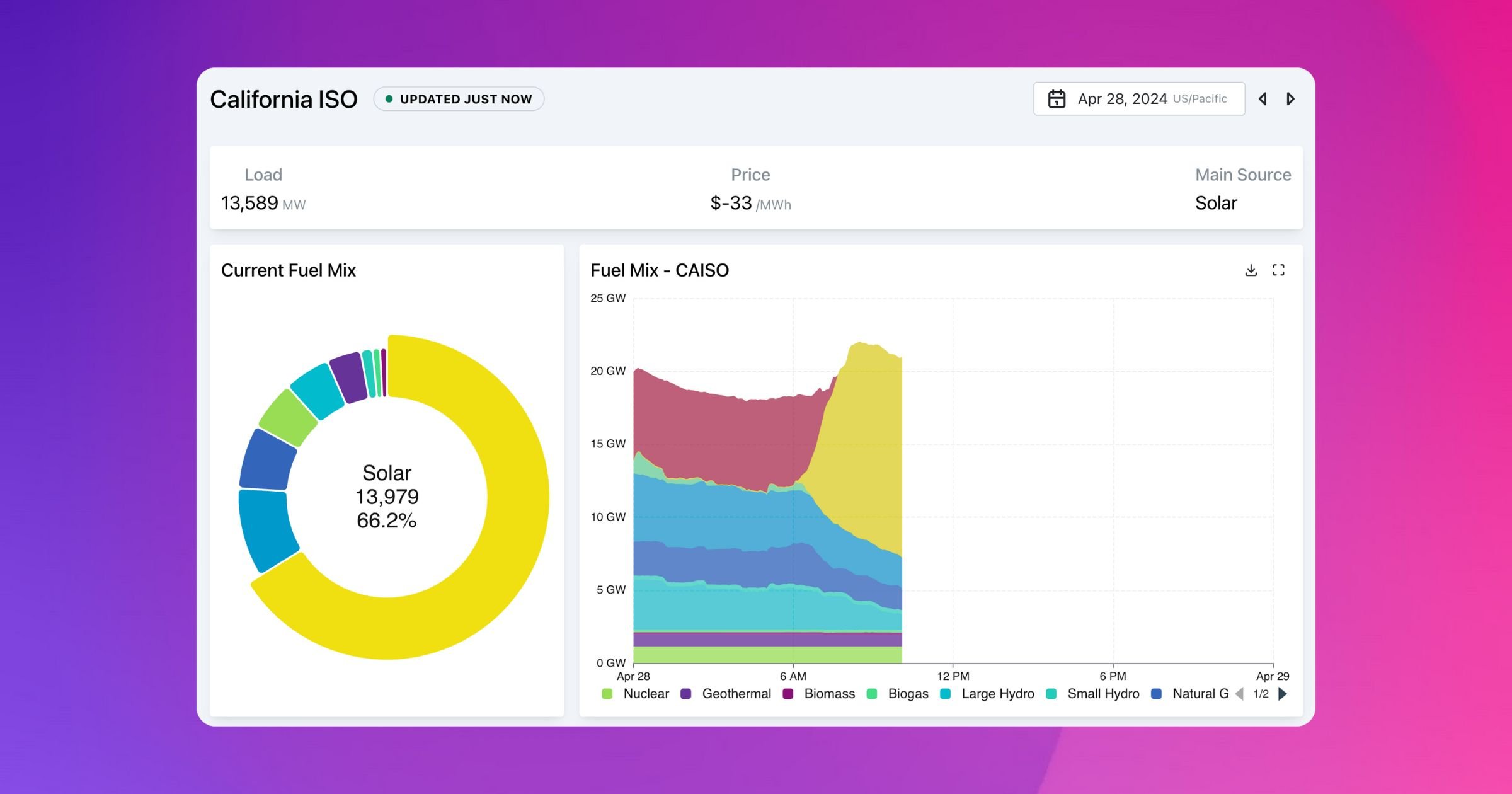Click the calendar icon in the date picker

[1058, 98]
